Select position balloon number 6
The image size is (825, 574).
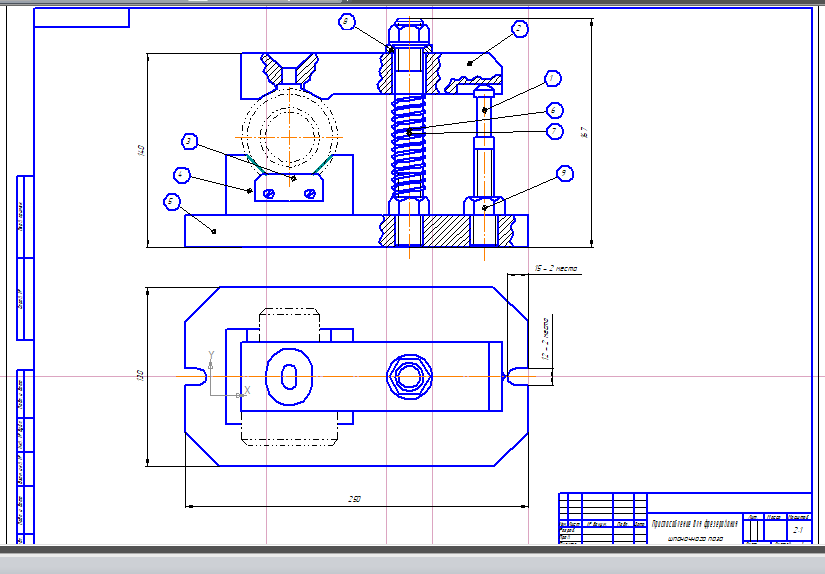(x=554, y=110)
